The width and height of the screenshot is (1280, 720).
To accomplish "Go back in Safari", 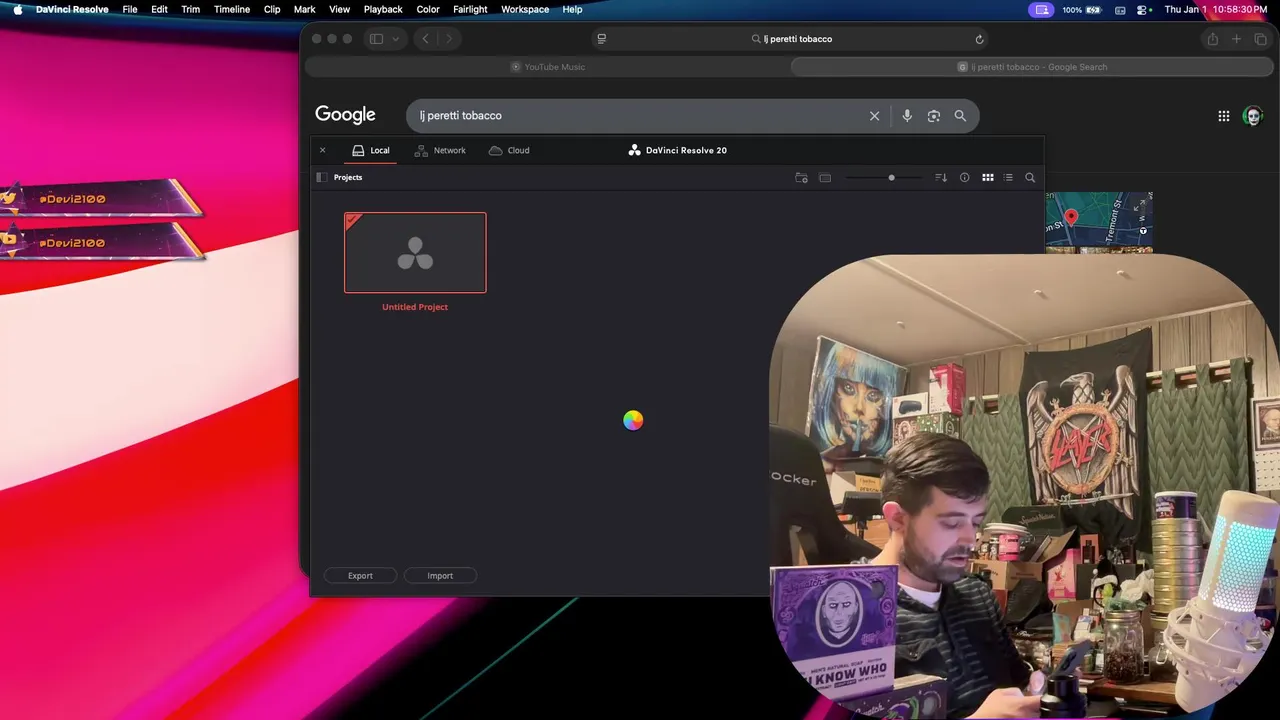I will [x=425, y=39].
